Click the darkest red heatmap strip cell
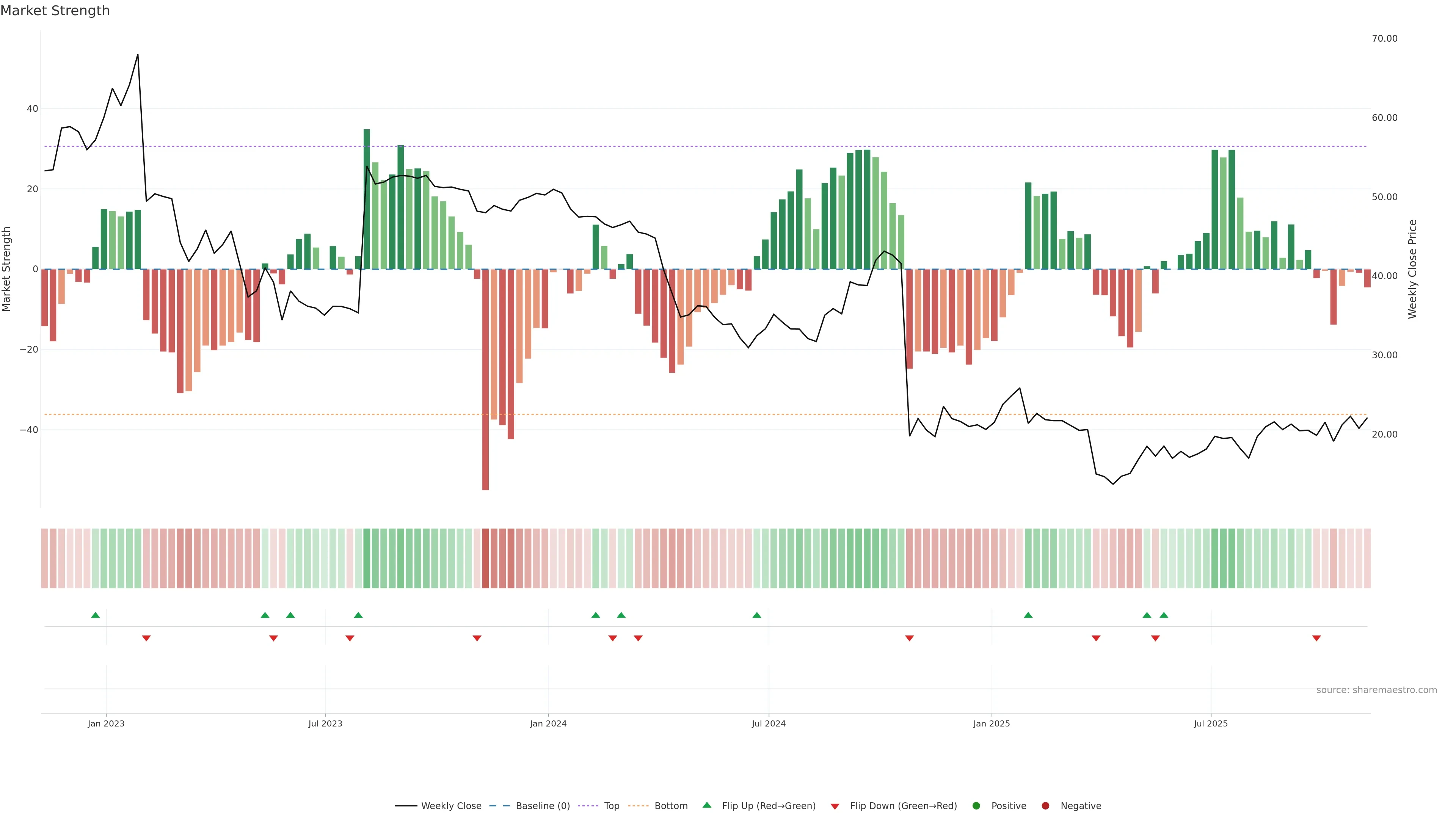 pyautogui.click(x=485, y=559)
